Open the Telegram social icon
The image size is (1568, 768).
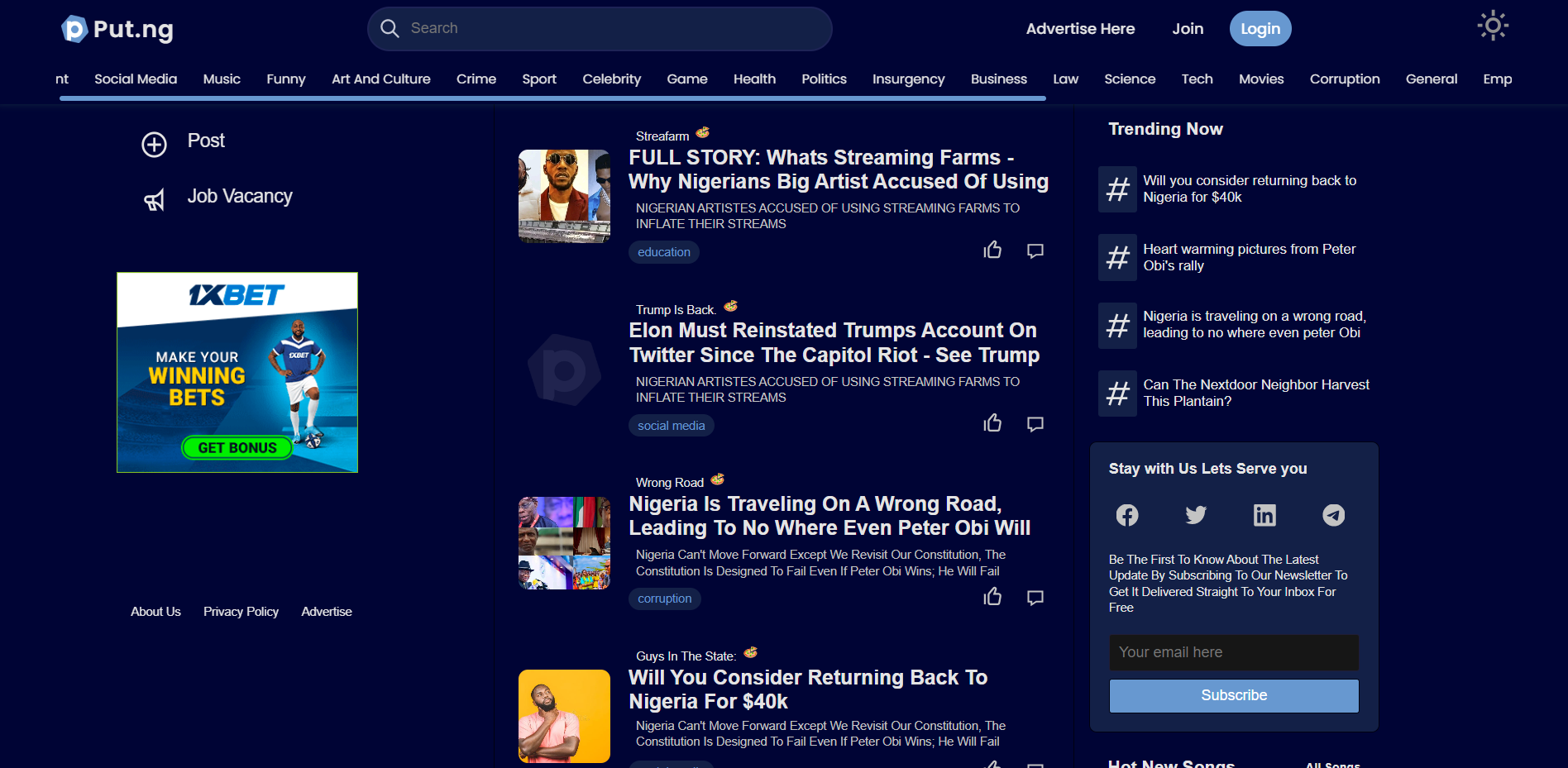point(1333,515)
